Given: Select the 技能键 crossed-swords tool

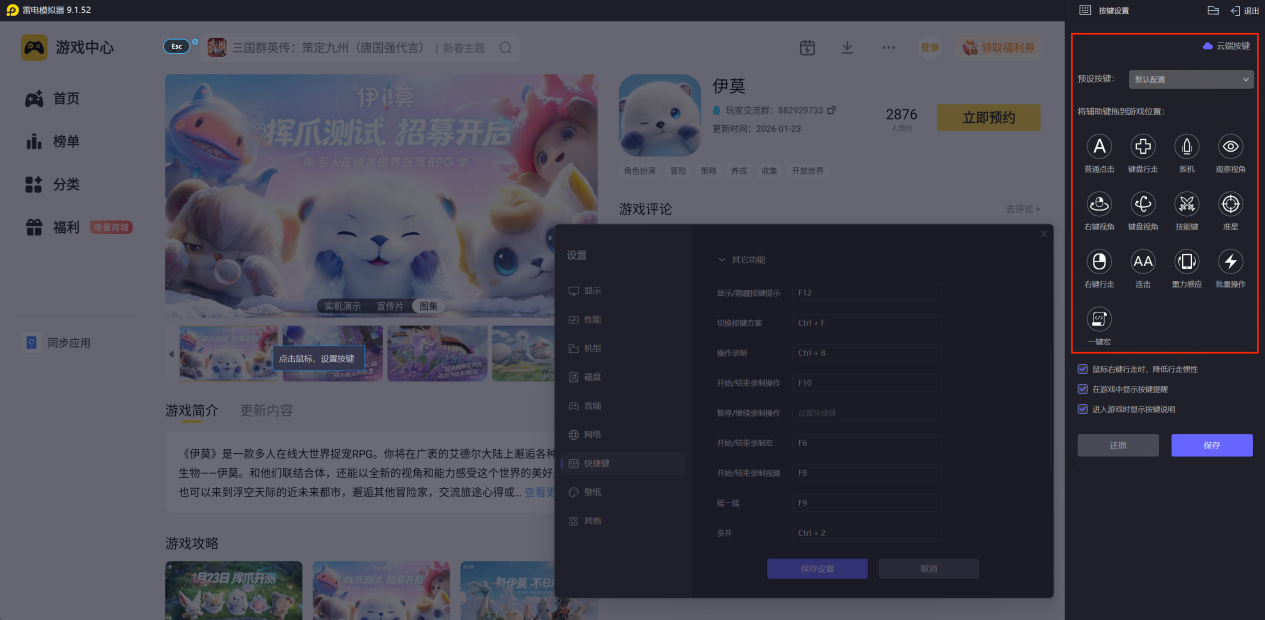Looking at the screenshot, I should 1187,204.
